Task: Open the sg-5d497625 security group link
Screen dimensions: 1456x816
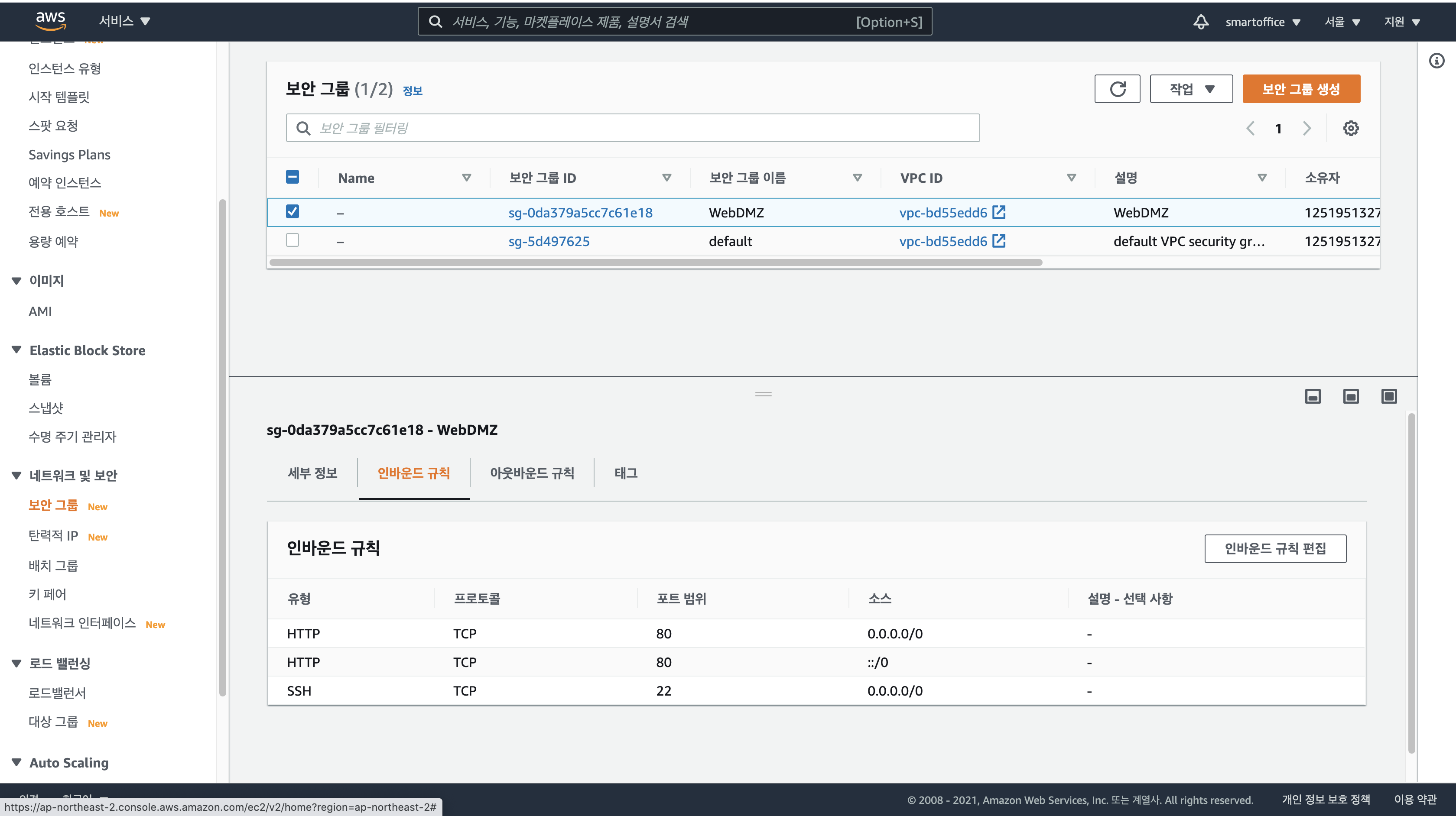Action: pyautogui.click(x=549, y=241)
